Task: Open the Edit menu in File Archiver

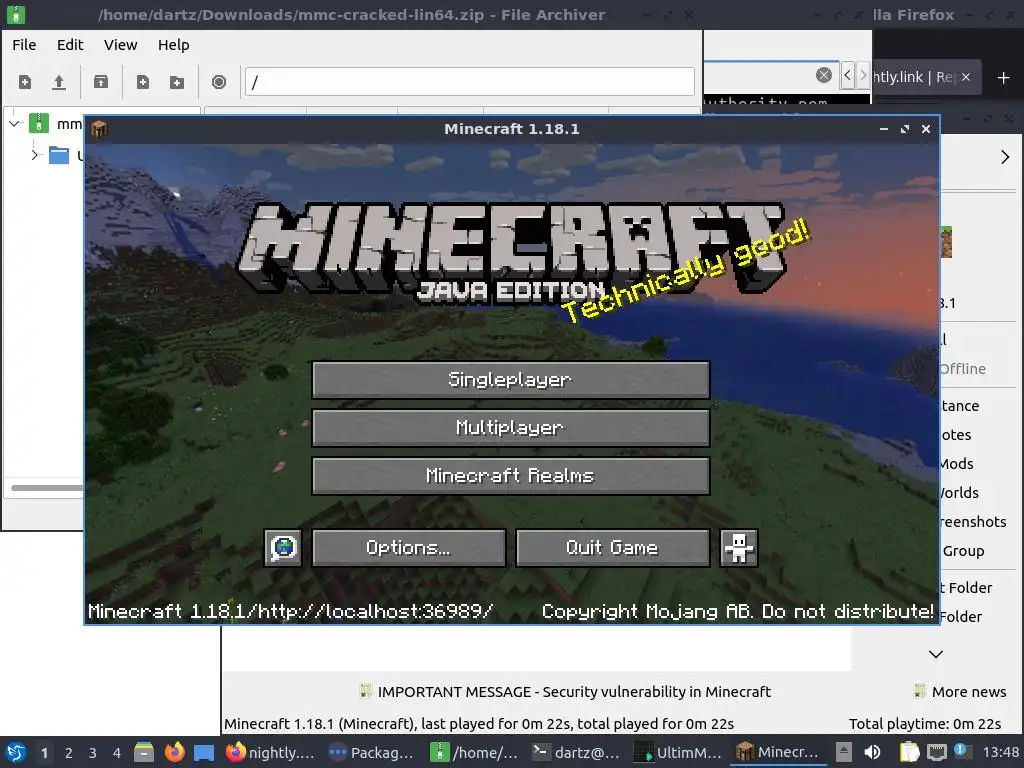Action: 70,45
